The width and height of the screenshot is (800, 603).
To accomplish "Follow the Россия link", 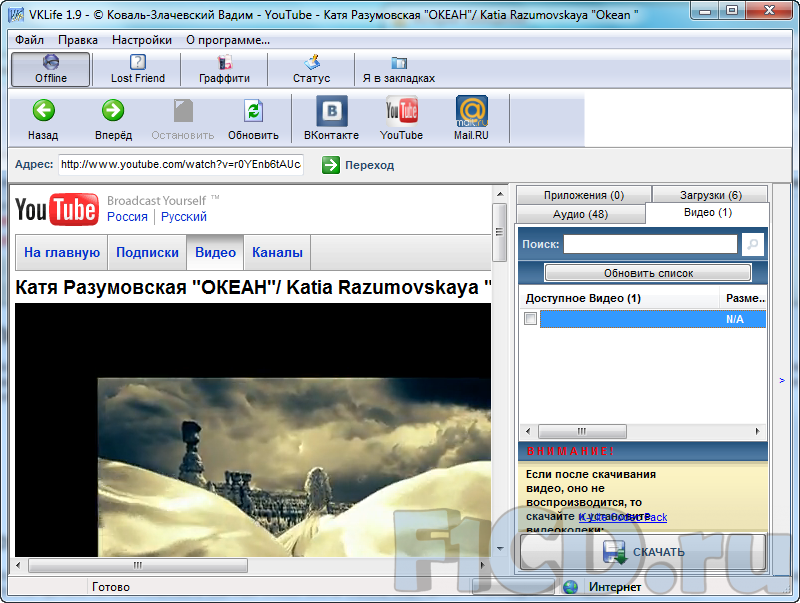I will [127, 217].
